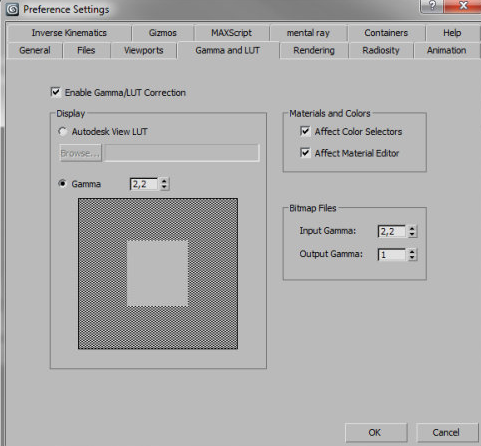The height and width of the screenshot is (446, 481).
Task: Increase display Gamma with spinner up arrow
Action: pyautogui.click(x=164, y=181)
